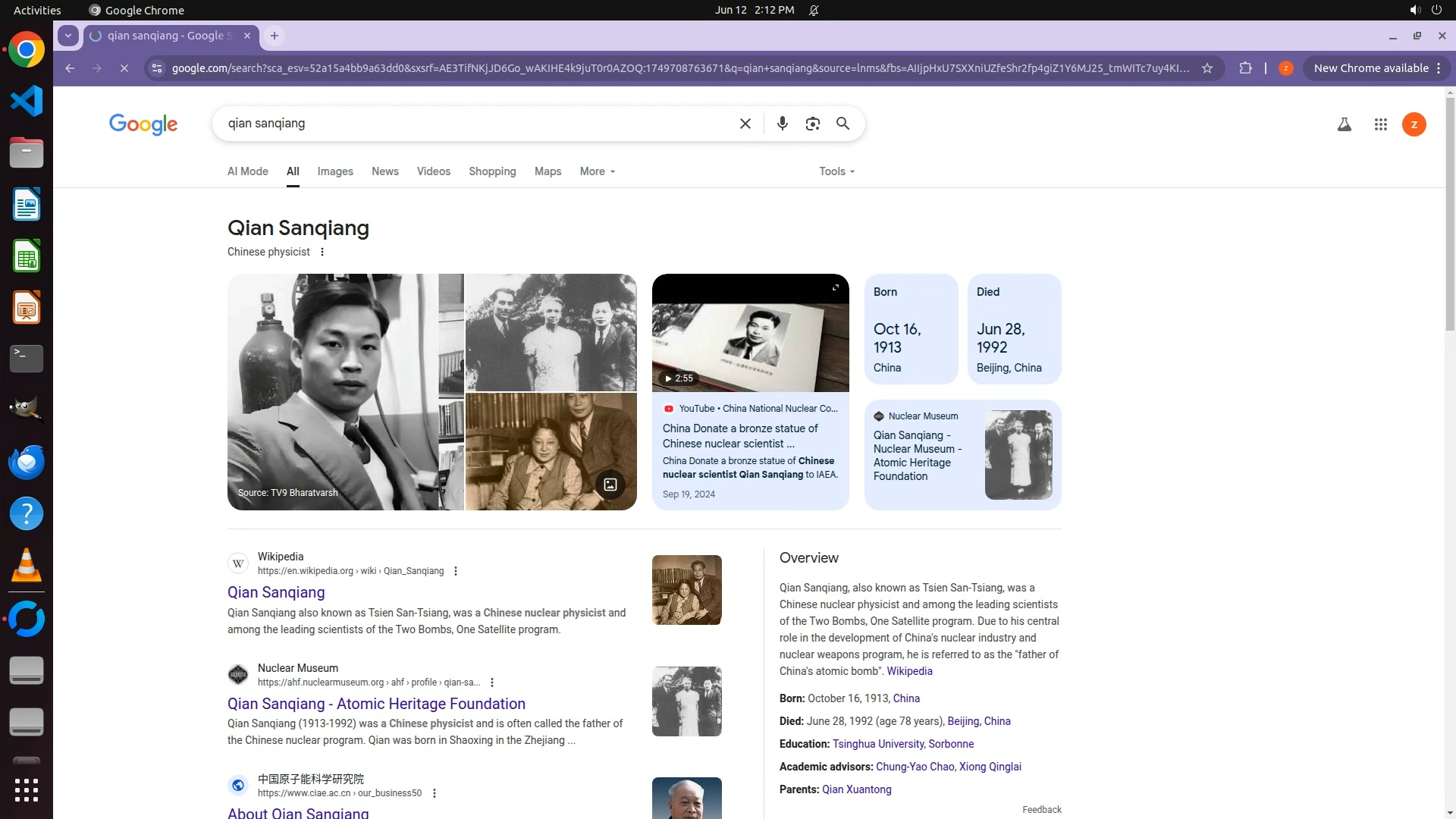Image resolution: width=1456 pixels, height=819 pixels.
Task: Expand the video preview to fullscreen
Action: [835, 287]
